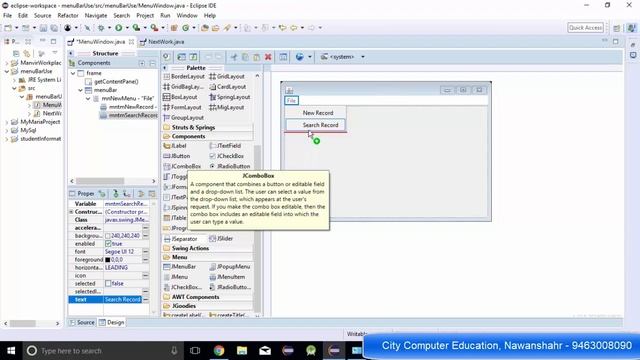The height and width of the screenshot is (360, 640).
Task: Select SpringLayout in the Palette
Action: 230,97
